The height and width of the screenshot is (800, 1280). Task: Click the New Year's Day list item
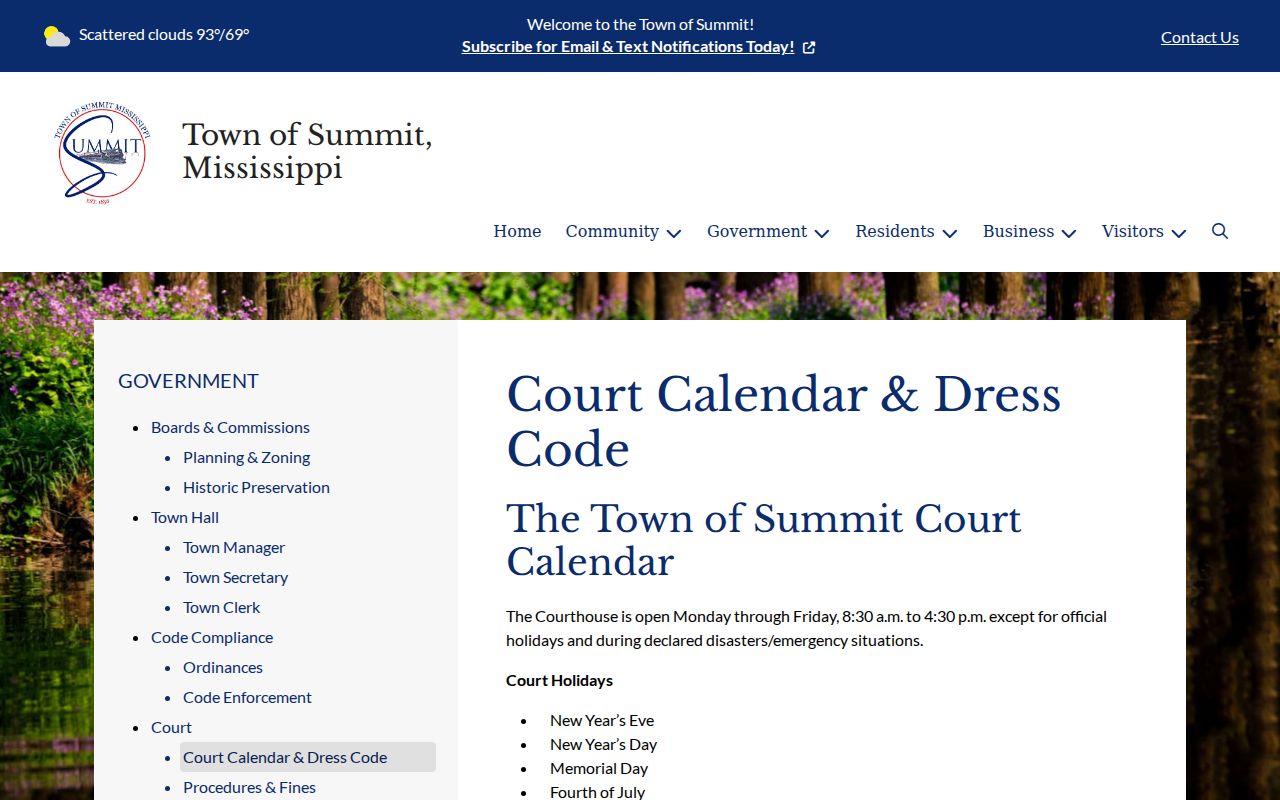tap(603, 744)
